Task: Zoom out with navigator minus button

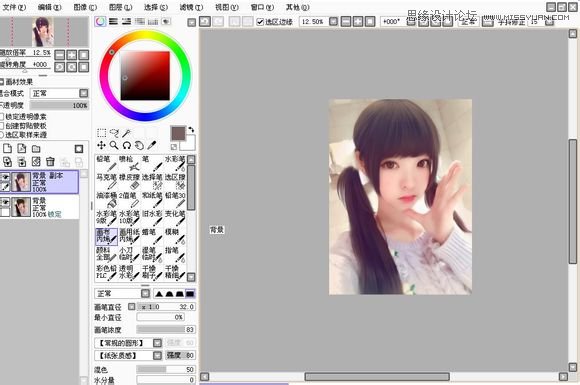Action: pyautogui.click(x=60, y=55)
